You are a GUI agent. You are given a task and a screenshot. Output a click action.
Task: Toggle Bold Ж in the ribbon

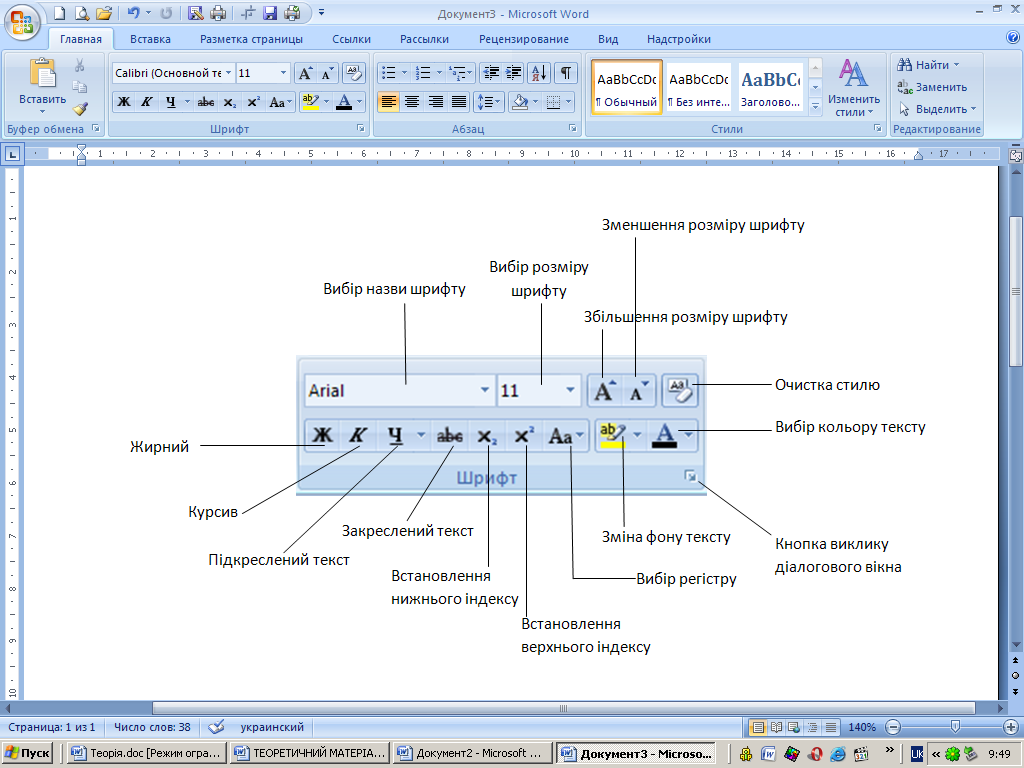pyautogui.click(x=123, y=102)
